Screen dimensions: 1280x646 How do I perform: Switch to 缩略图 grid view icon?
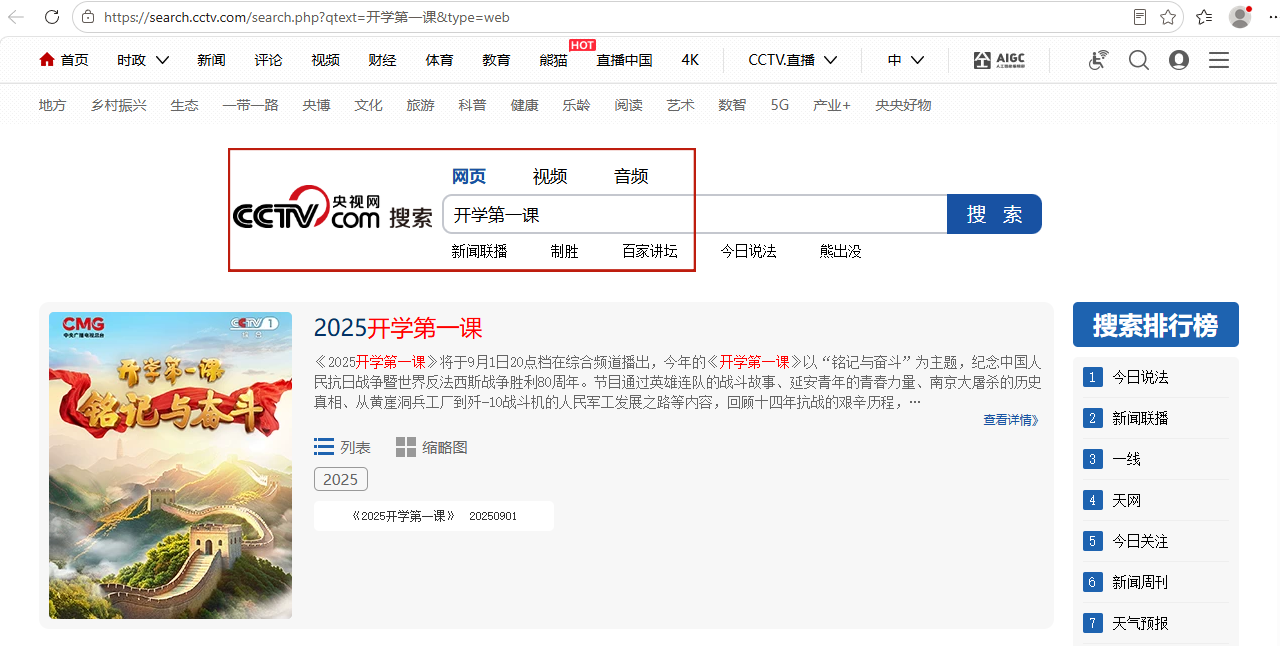(x=406, y=447)
